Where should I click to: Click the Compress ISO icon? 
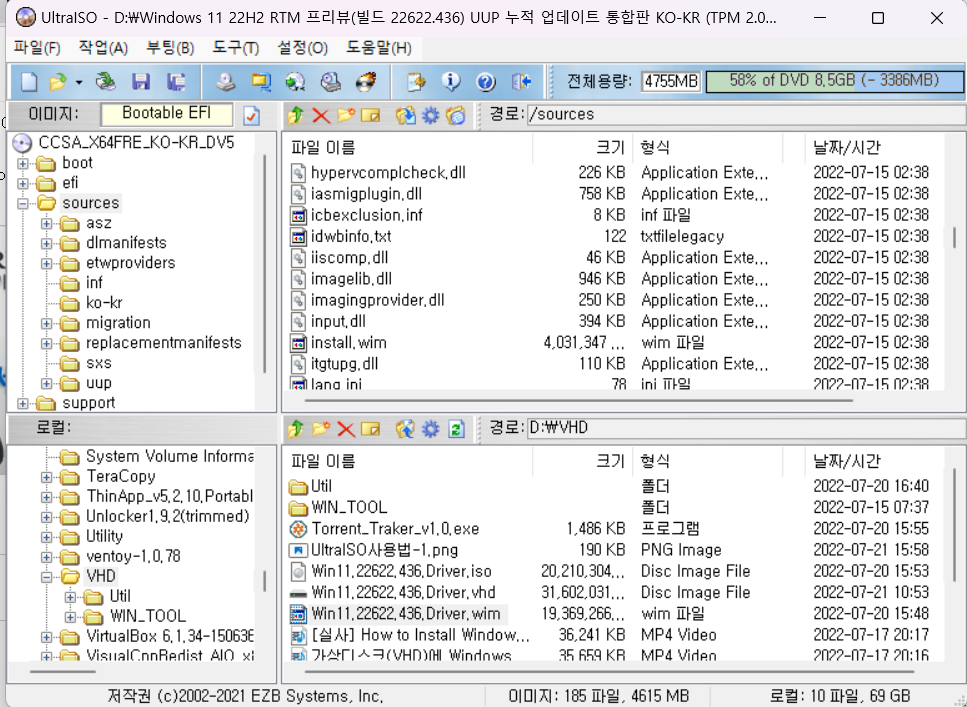click(261, 81)
